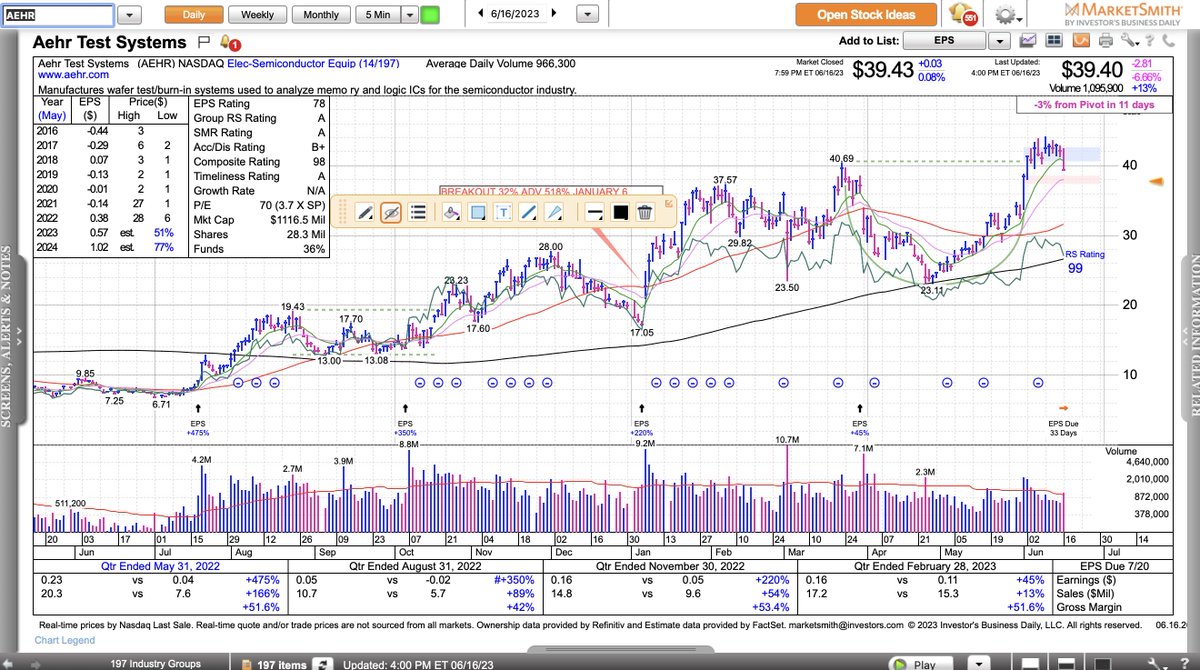
Task: Open the wrench tools menu
Action: (1131, 41)
